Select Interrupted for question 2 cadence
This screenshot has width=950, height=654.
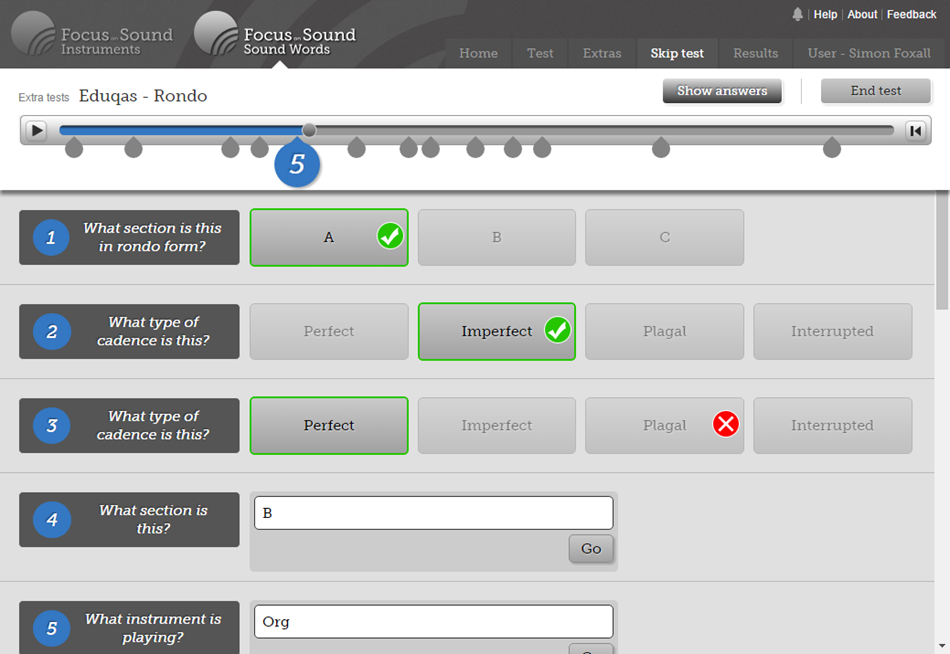tap(832, 332)
